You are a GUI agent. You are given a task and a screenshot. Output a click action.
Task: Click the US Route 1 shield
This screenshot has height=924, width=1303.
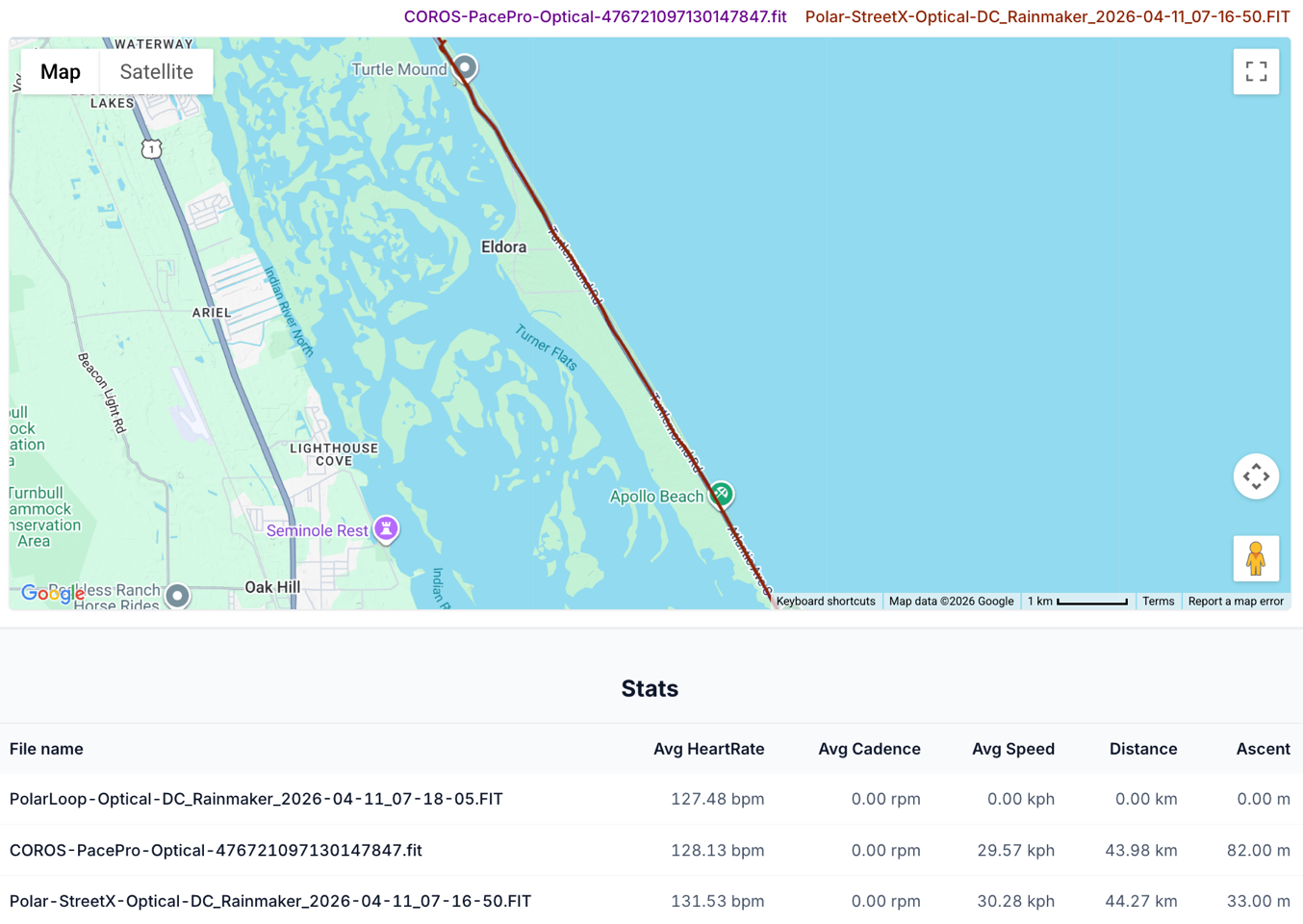click(x=151, y=149)
